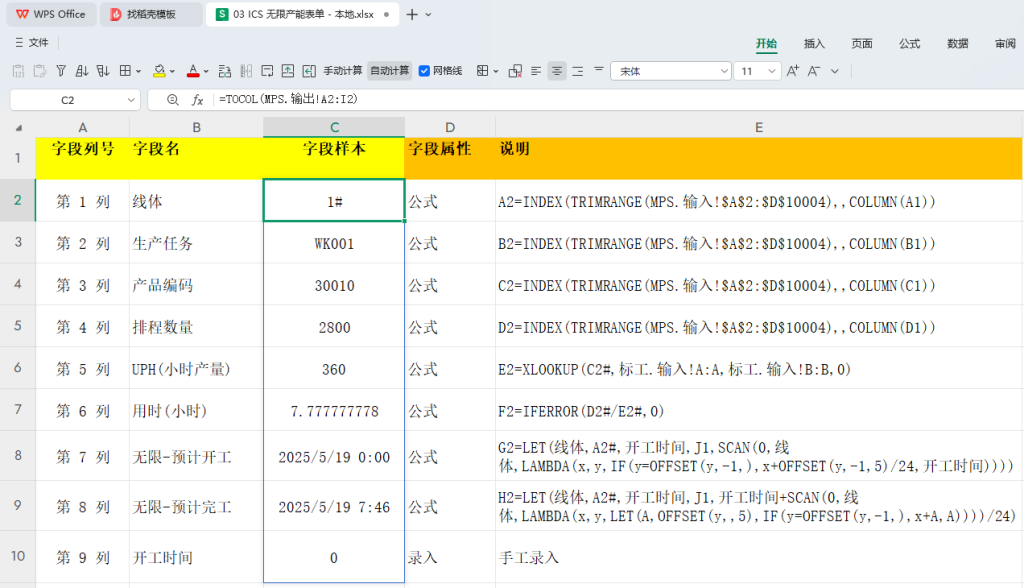Select cell 第 5 列
The width and height of the screenshot is (1024, 588).
click(82, 368)
